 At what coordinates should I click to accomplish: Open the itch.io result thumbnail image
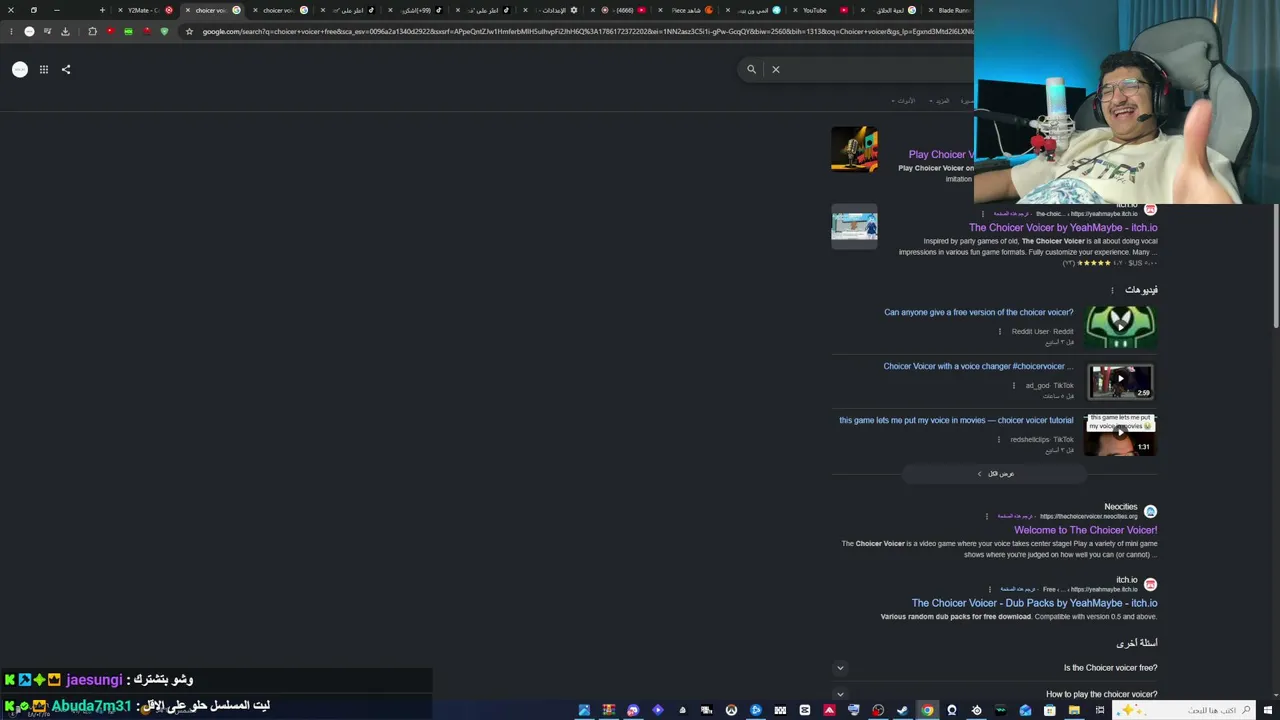click(854, 227)
